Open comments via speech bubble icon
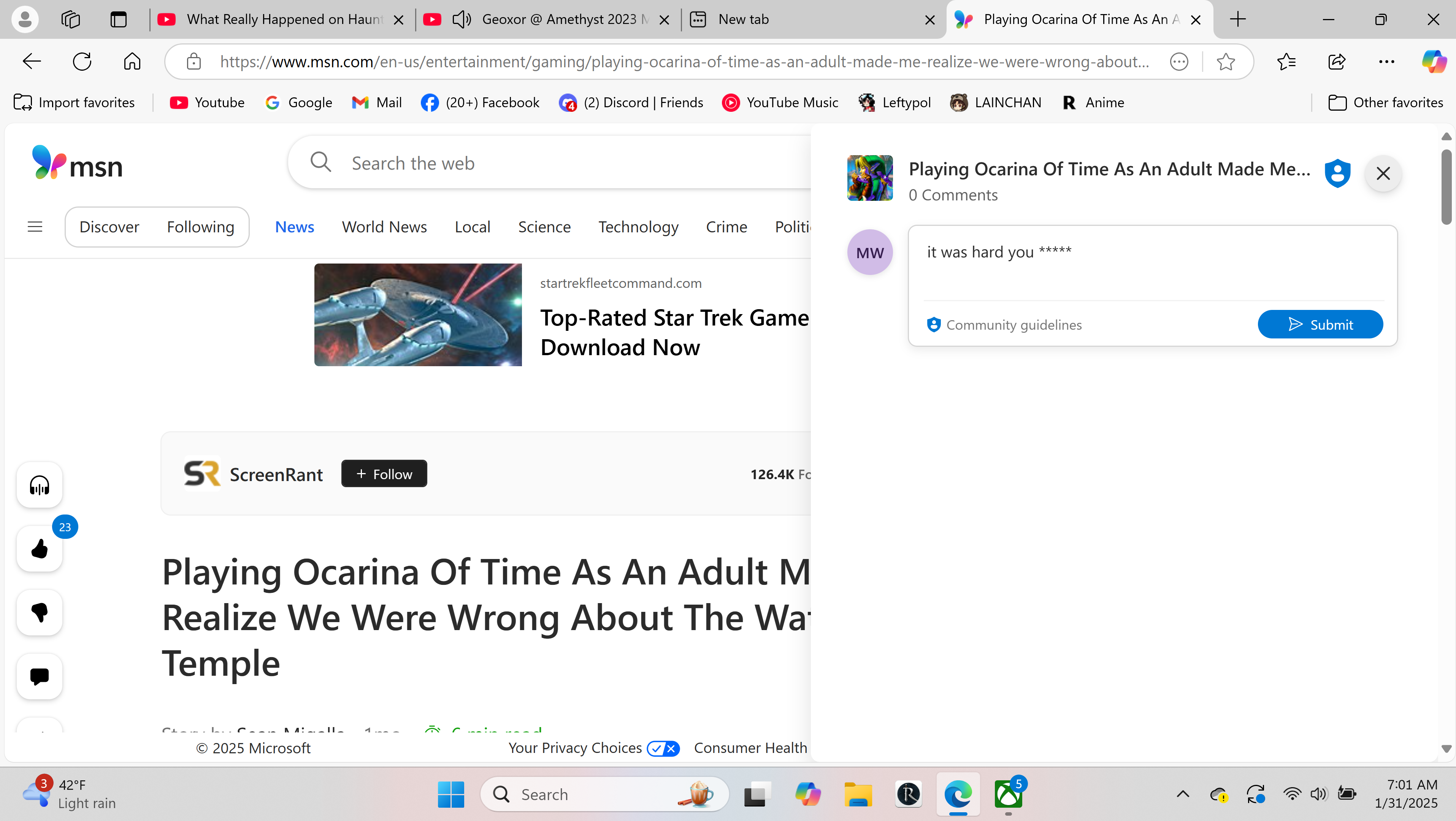 tap(40, 676)
